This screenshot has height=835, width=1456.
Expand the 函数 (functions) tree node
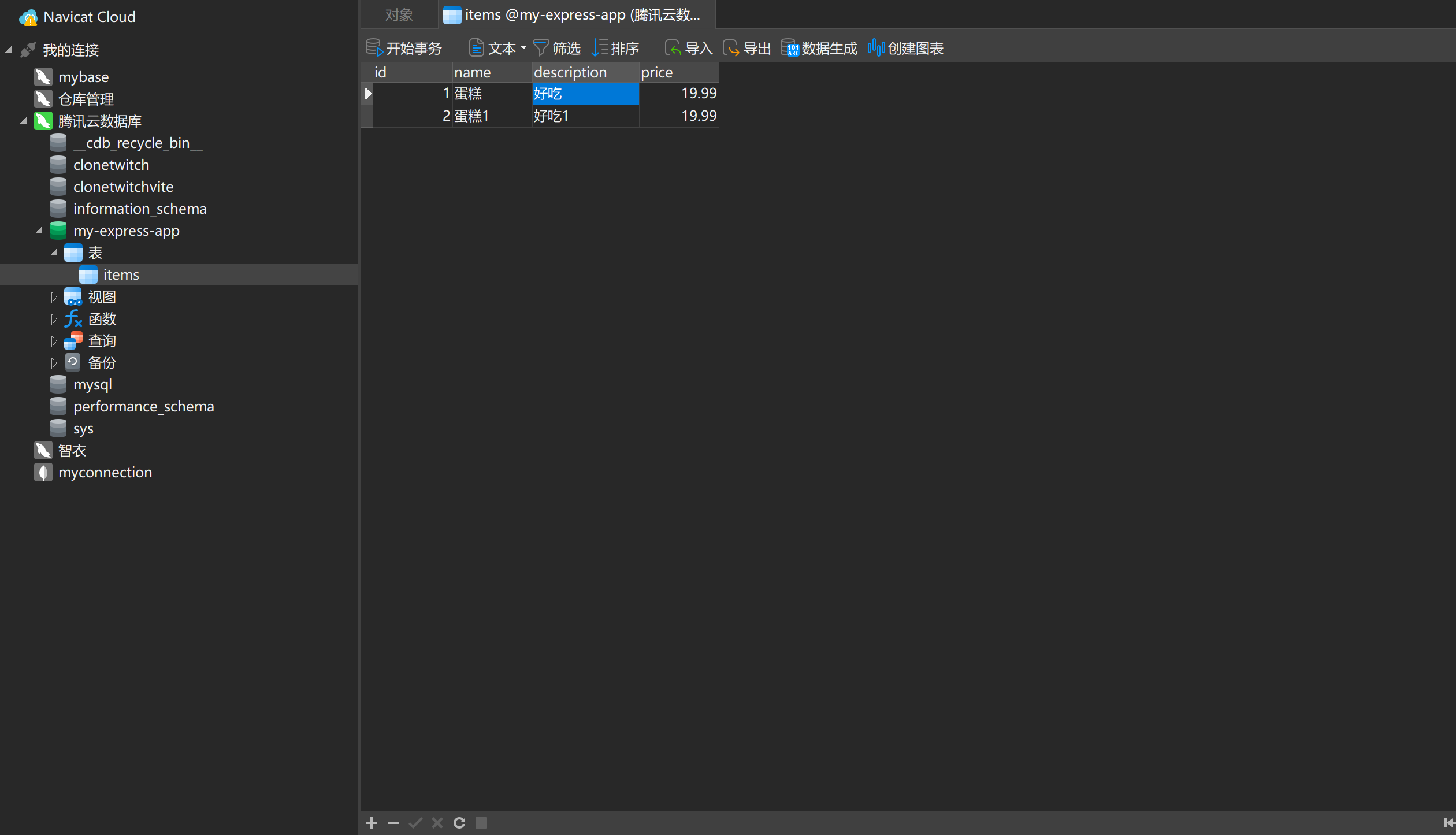pos(54,319)
